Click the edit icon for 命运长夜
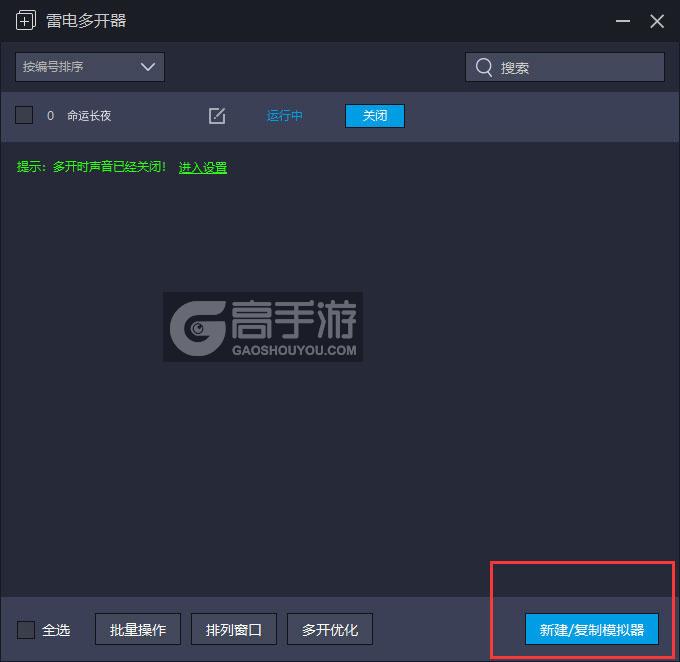This screenshot has height=662, width=680. [x=217, y=116]
